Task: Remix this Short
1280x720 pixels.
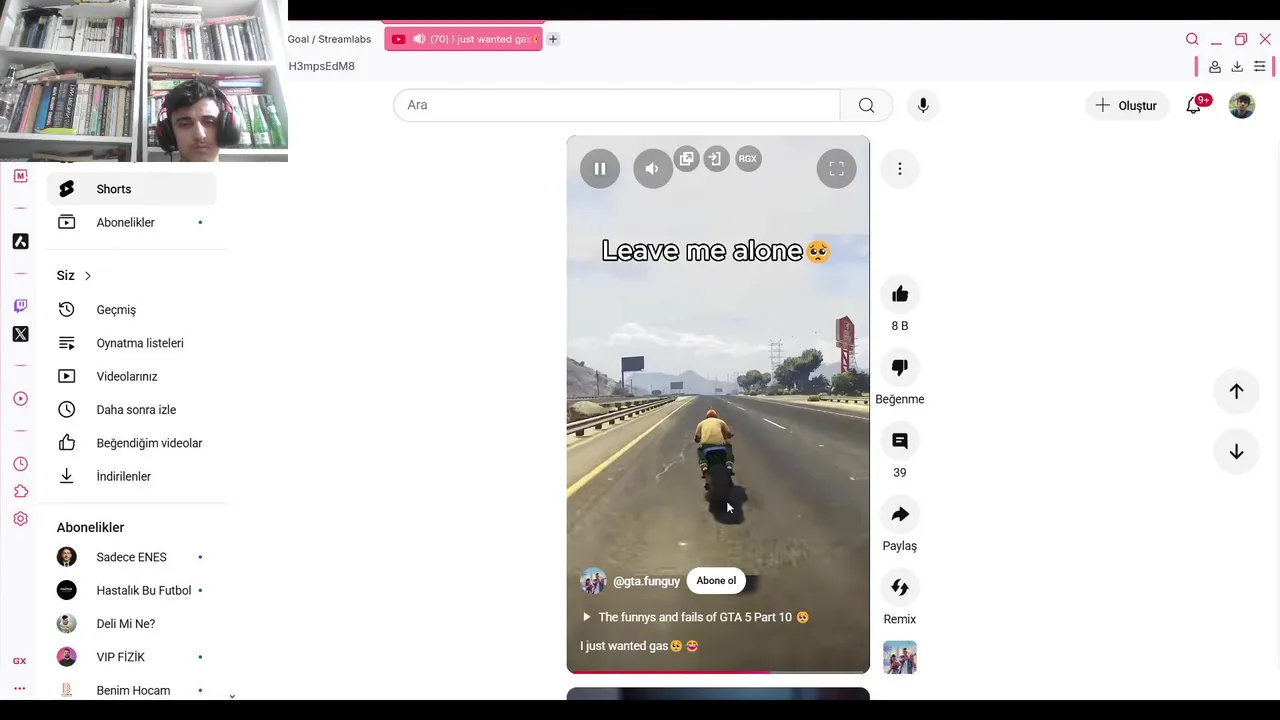Action: pos(900,587)
